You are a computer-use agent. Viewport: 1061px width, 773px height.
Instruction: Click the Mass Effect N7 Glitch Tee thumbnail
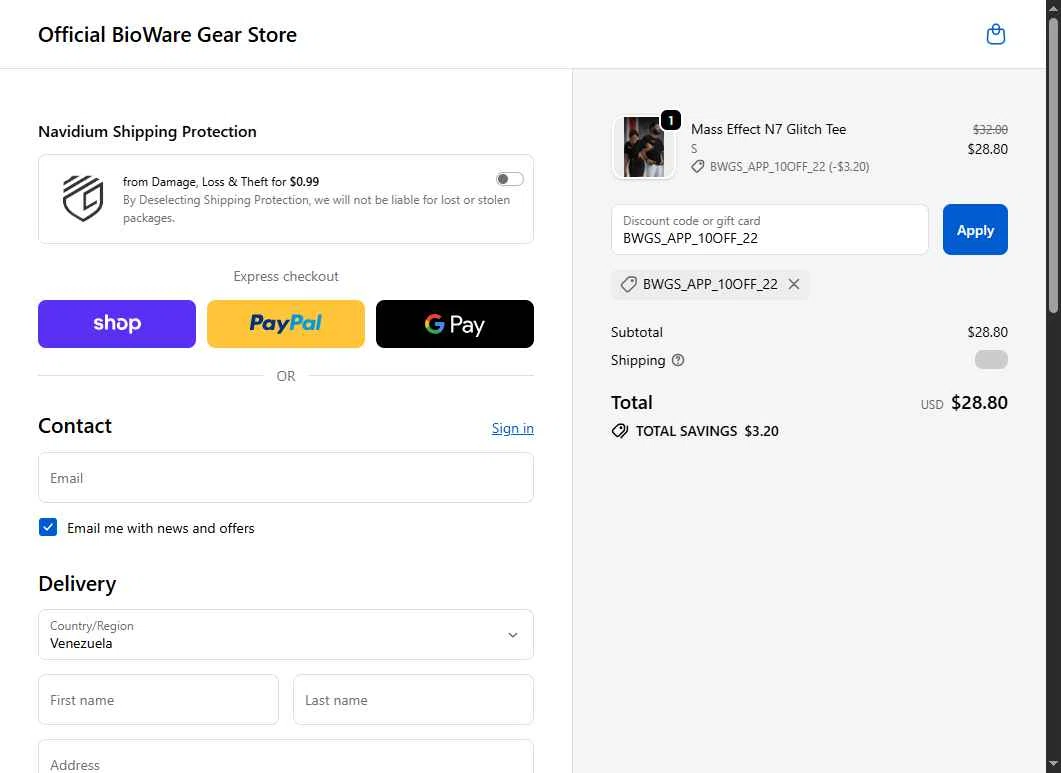644,147
